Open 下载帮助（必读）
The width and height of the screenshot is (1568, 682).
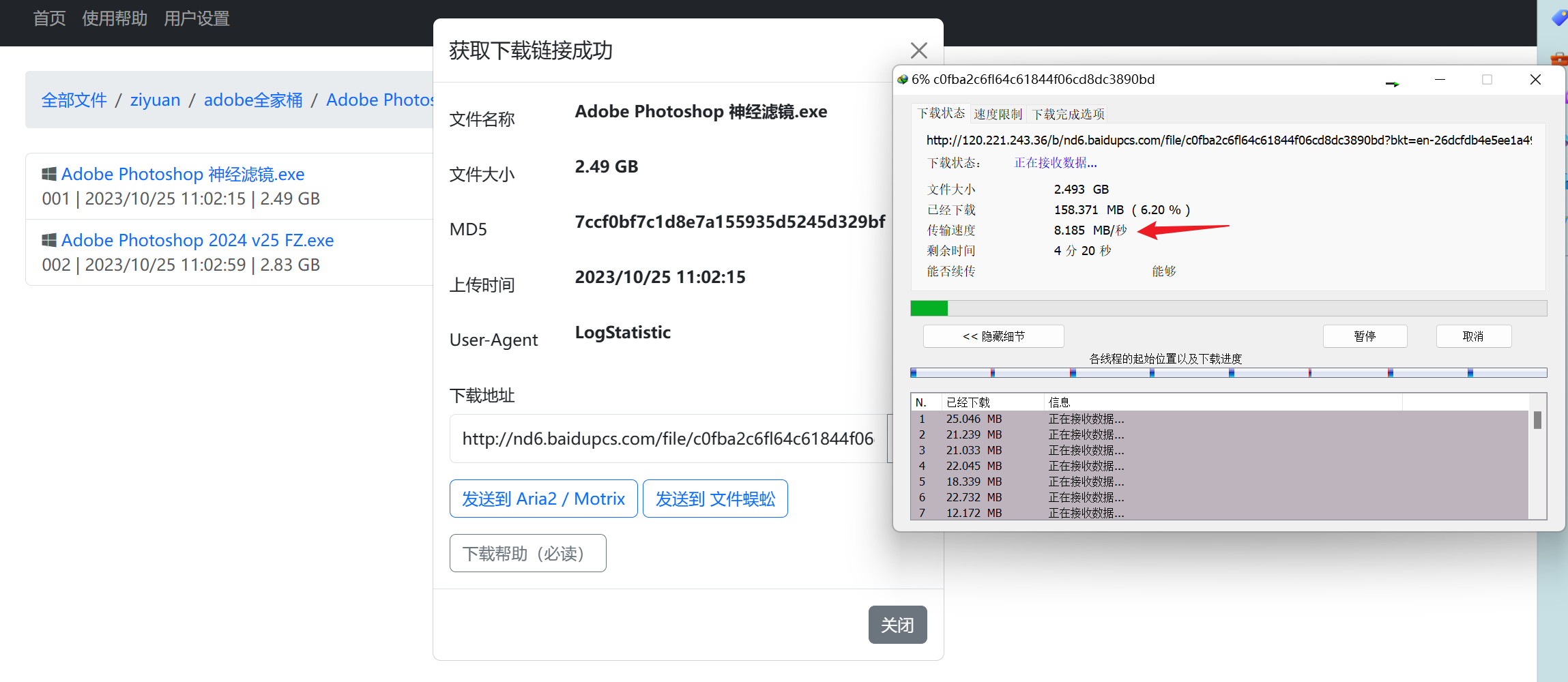(527, 552)
